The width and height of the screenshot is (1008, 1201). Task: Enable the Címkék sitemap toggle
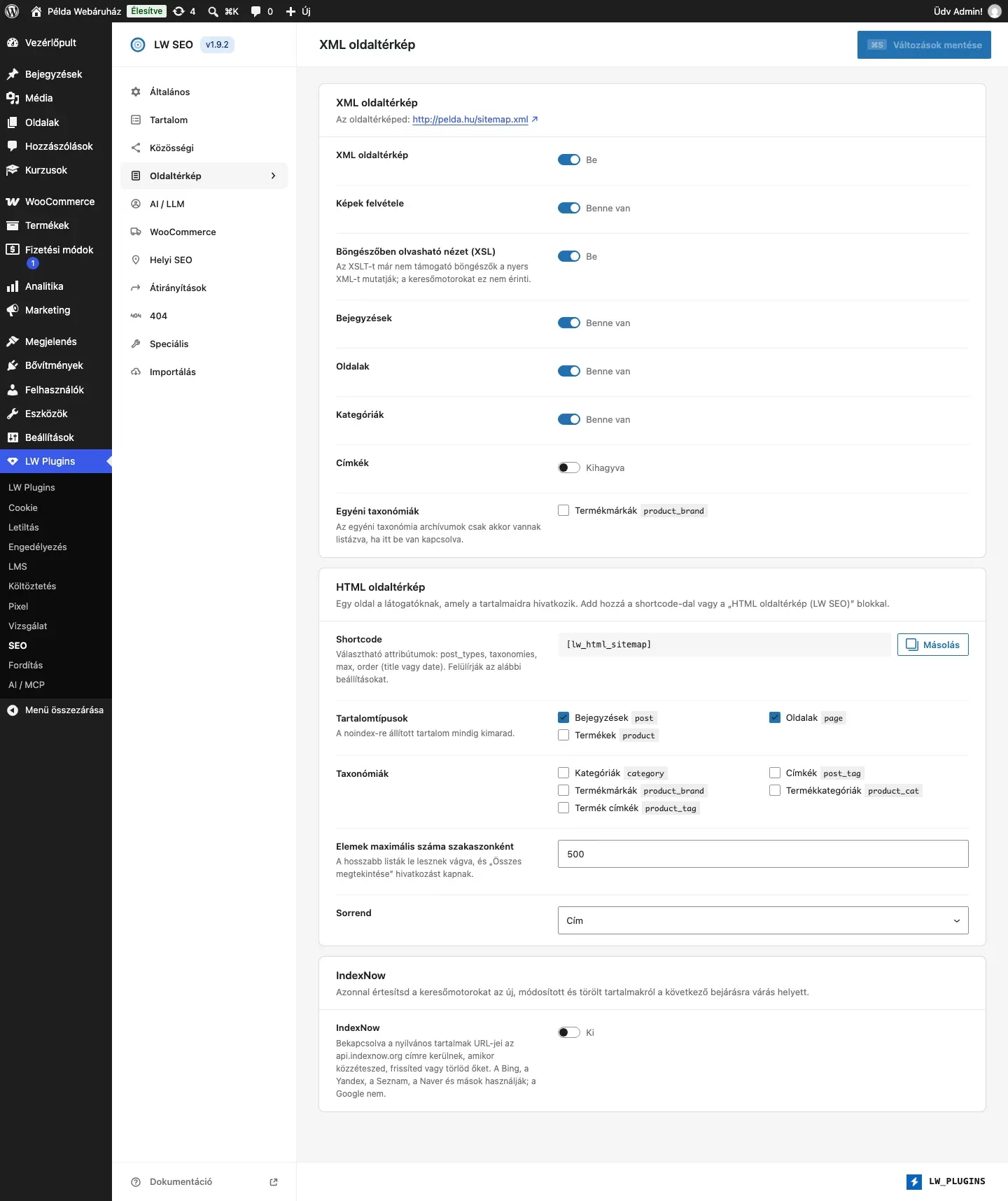click(569, 468)
